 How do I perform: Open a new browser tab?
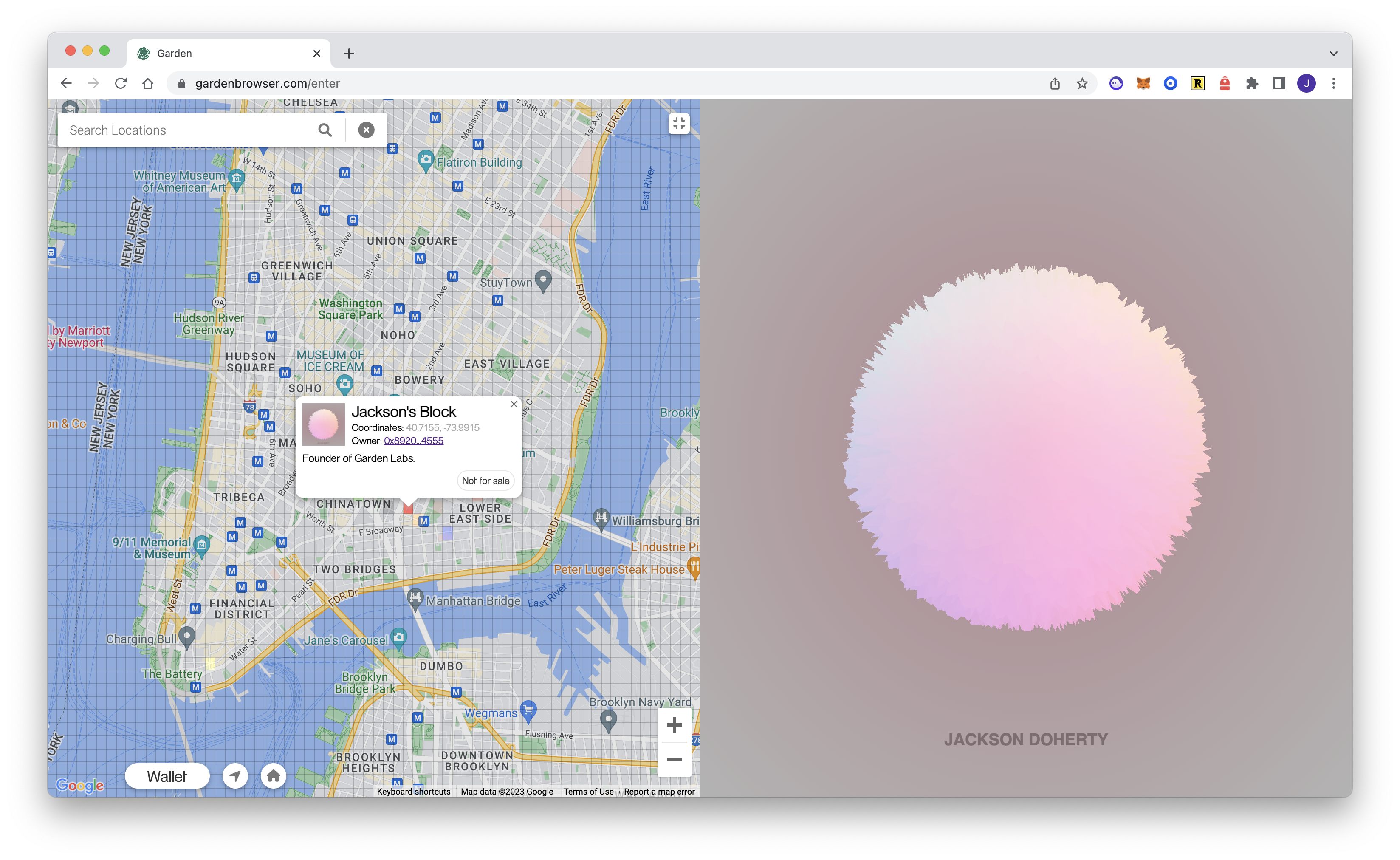point(349,54)
